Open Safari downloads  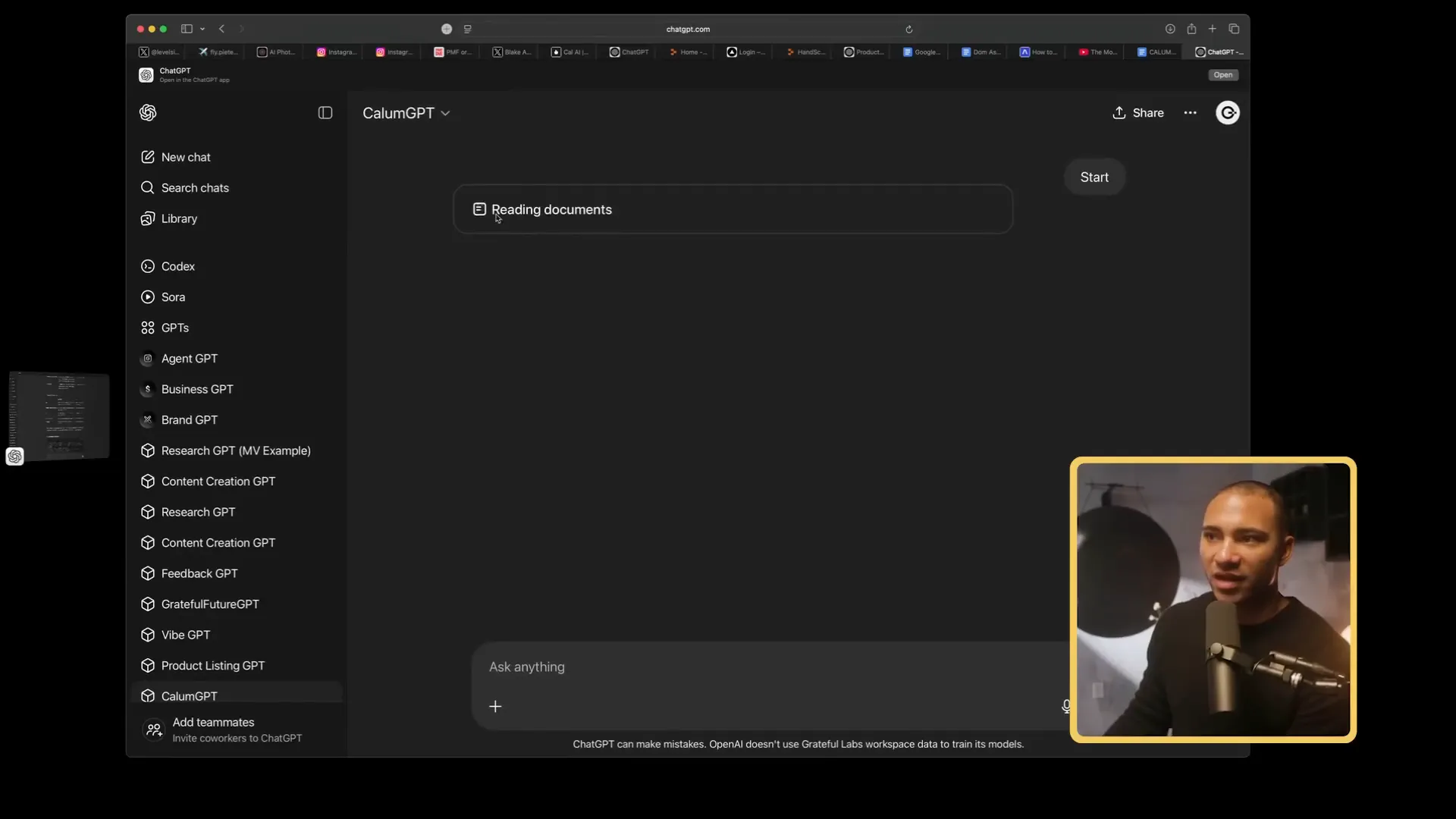(1170, 29)
